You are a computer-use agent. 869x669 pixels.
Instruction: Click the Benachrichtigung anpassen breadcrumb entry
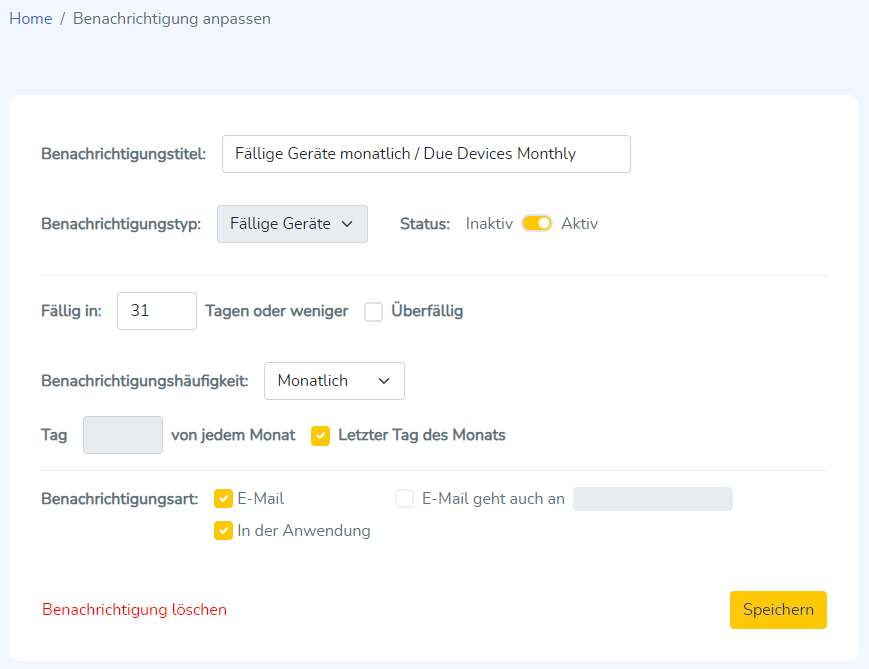[171, 18]
